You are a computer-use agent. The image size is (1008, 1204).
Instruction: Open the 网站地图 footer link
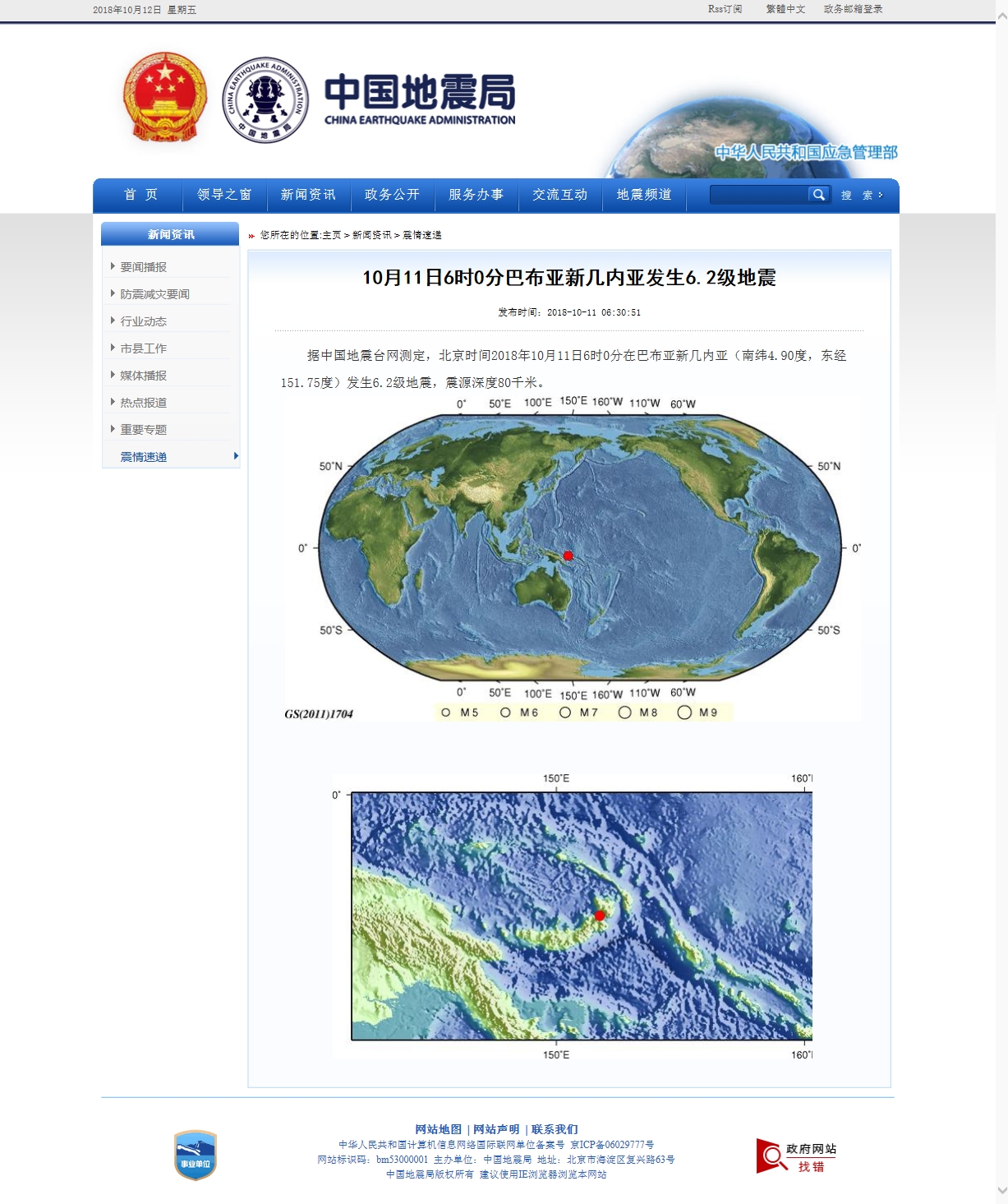[x=438, y=1129]
